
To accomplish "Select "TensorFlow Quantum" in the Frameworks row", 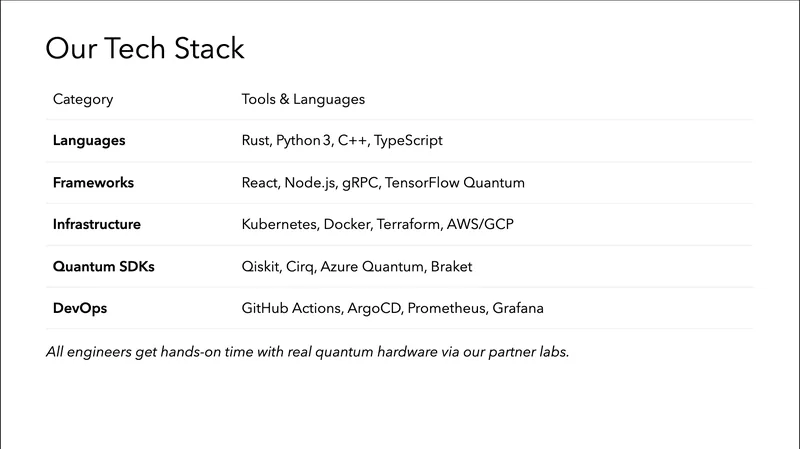I will point(455,183).
